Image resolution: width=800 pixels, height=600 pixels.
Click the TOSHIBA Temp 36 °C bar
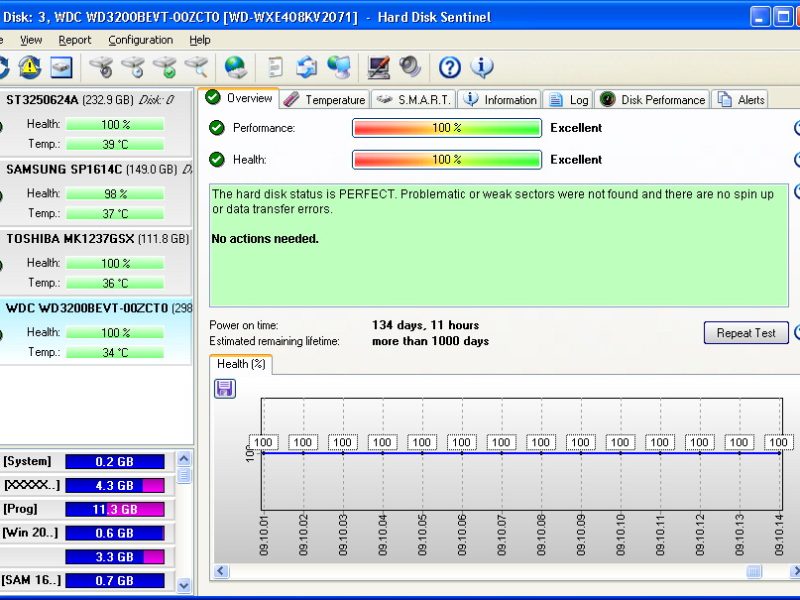[x=115, y=283]
